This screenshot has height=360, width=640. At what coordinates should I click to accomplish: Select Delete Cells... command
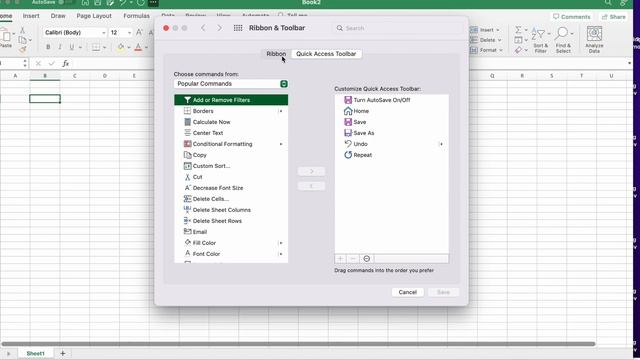[231, 199]
